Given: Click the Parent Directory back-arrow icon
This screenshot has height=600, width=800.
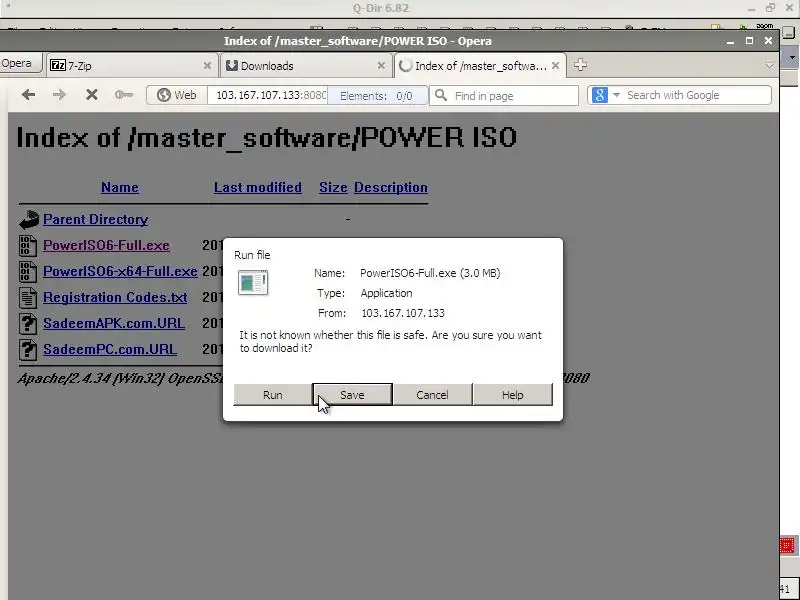Looking at the screenshot, I should pos(29,220).
